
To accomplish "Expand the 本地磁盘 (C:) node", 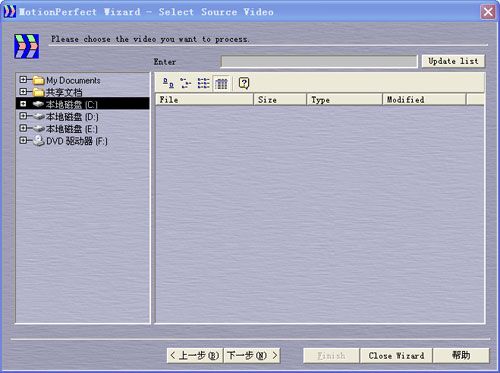I will pyautogui.click(x=23, y=104).
